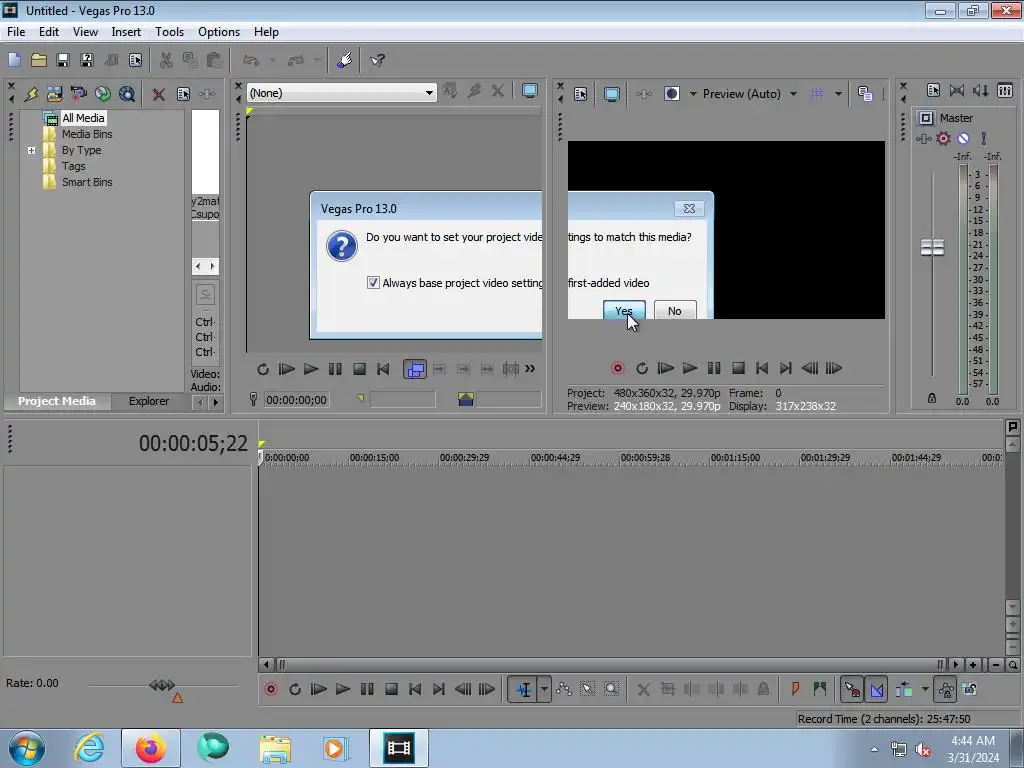Viewport: 1024px width, 768px height.
Task: Click the trimmer toolbar overflow chevron
Action: [530, 369]
